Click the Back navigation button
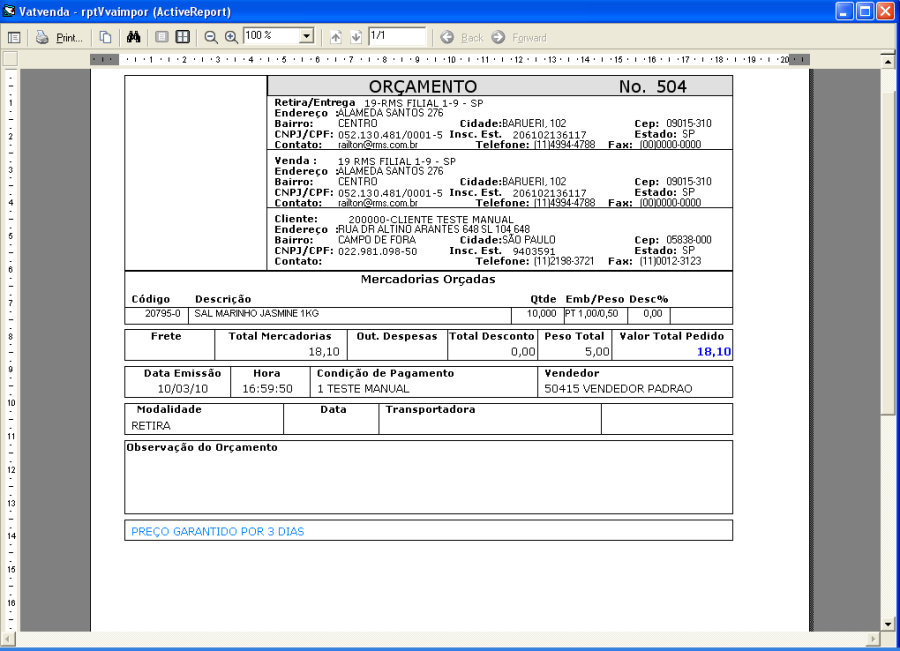900x651 pixels. click(462, 38)
